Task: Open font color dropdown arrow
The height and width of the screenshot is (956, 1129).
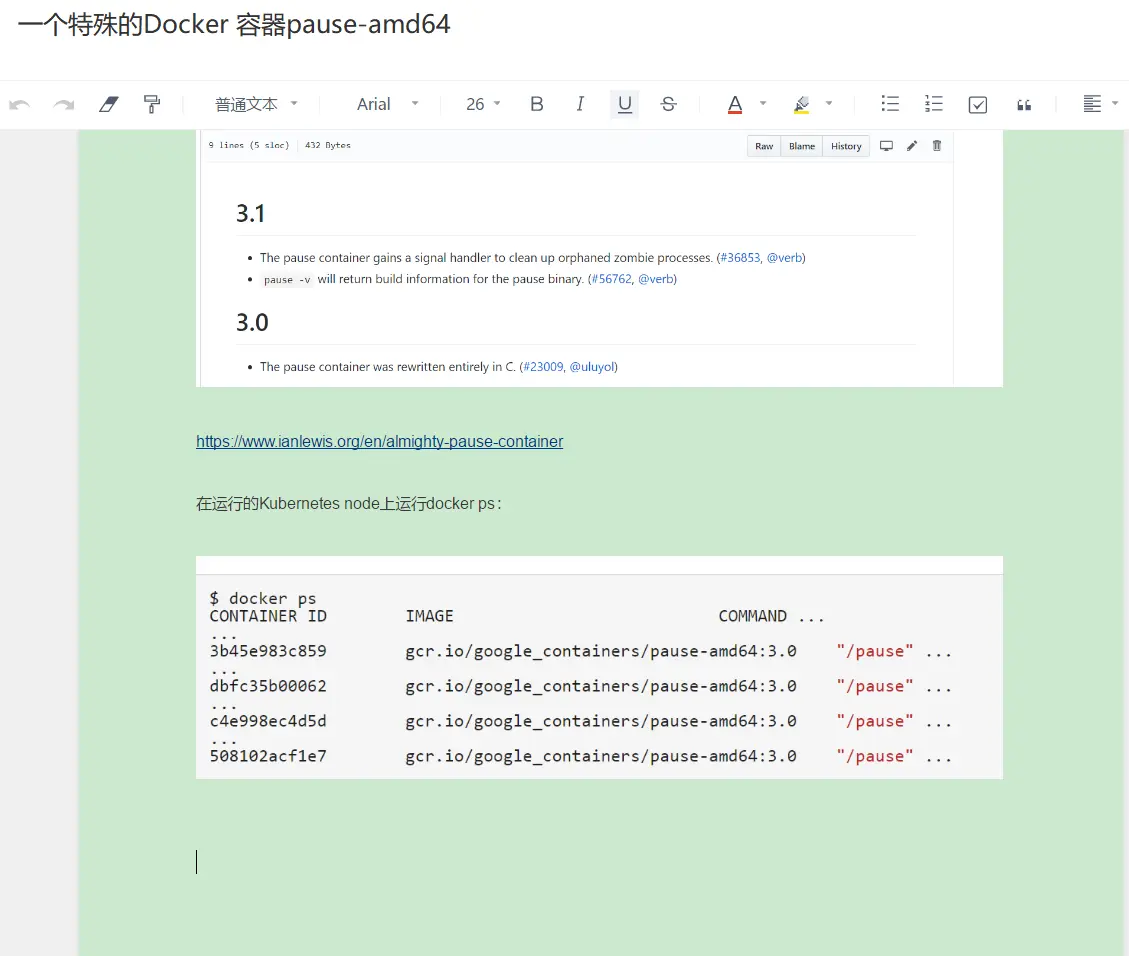Action: pos(763,104)
